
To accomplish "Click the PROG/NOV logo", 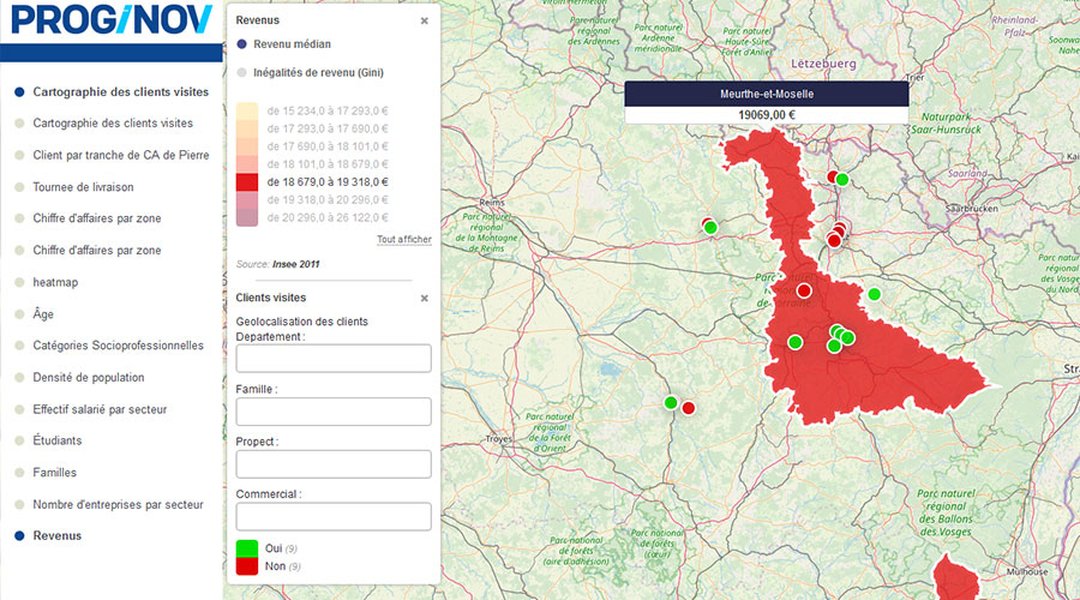I will [x=112, y=19].
